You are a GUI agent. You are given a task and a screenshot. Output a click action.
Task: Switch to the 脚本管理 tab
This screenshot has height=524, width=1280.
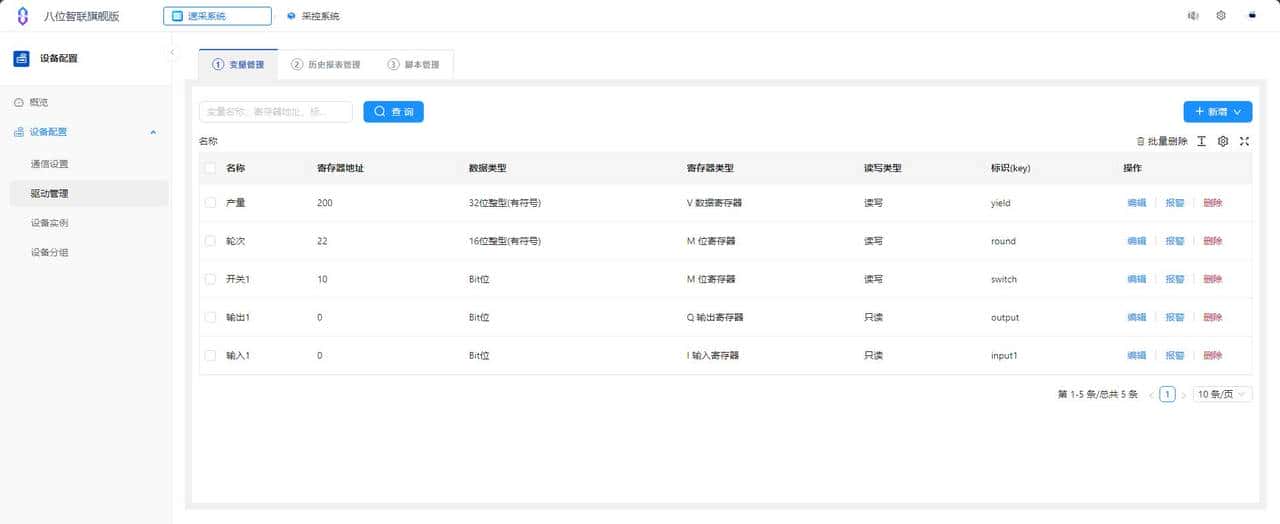pyautogui.click(x=413, y=65)
